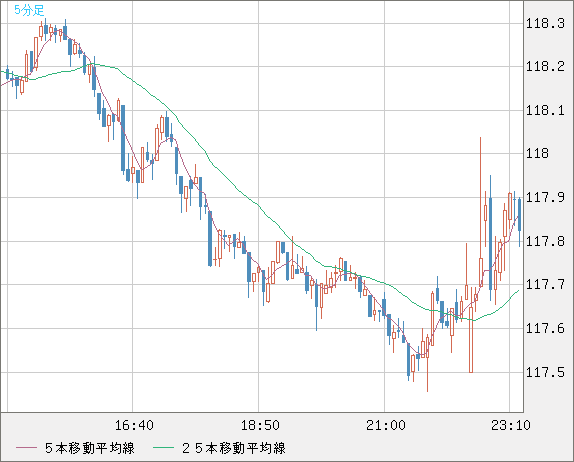Click the 117.5 price axis label
The width and height of the screenshot is (574, 462).
(x=545, y=372)
